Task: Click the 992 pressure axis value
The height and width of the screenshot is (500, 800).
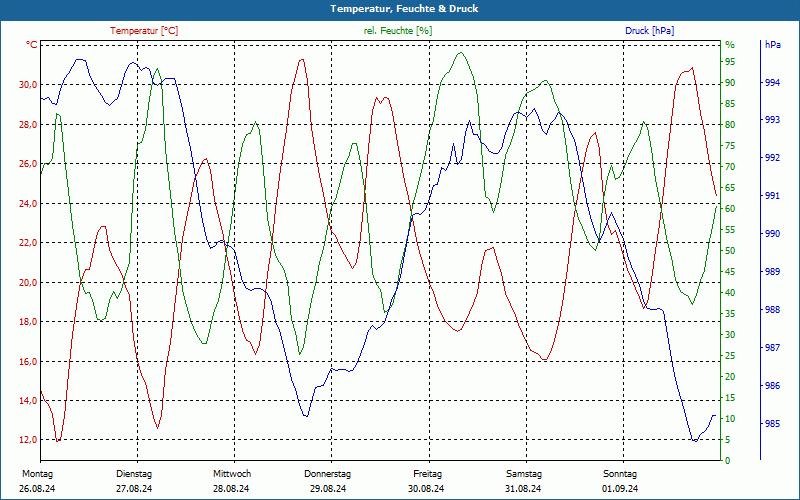Action: 772,158
